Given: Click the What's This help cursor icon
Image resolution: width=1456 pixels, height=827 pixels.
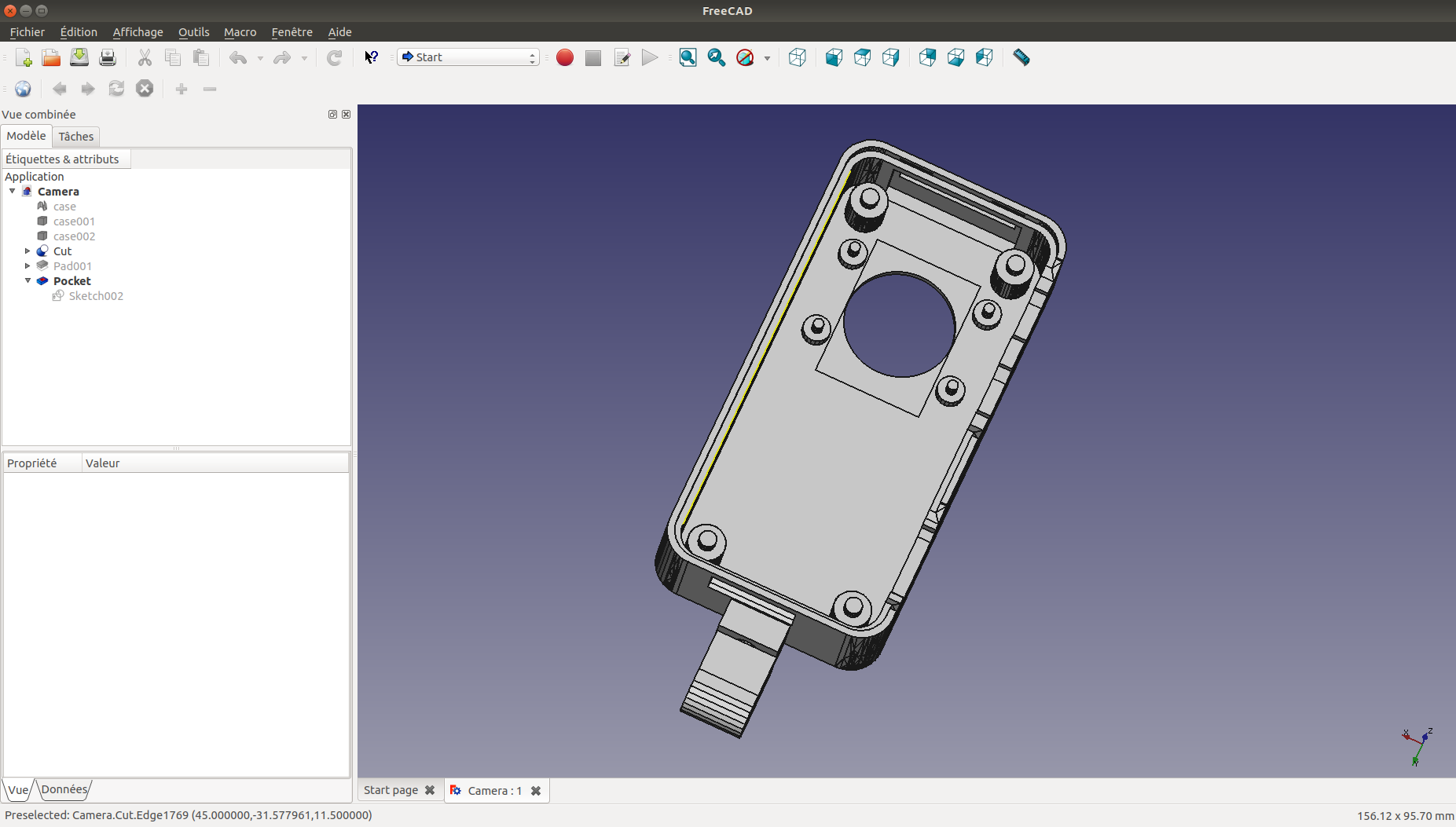Looking at the screenshot, I should click(x=371, y=57).
